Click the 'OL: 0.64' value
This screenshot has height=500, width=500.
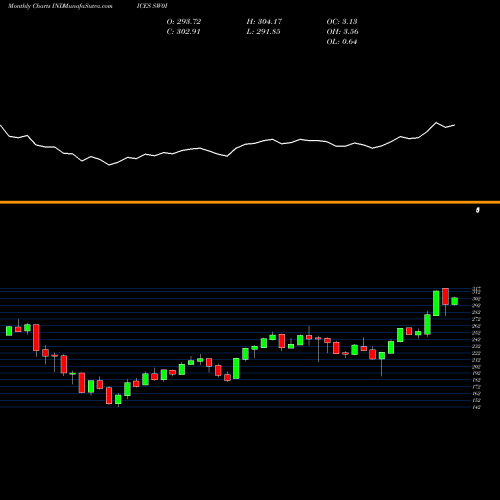click(342, 42)
